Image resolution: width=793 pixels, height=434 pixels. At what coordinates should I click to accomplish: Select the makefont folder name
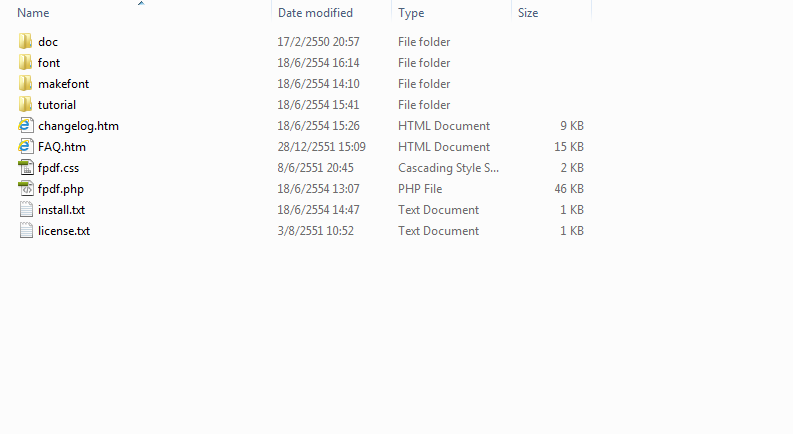point(63,84)
